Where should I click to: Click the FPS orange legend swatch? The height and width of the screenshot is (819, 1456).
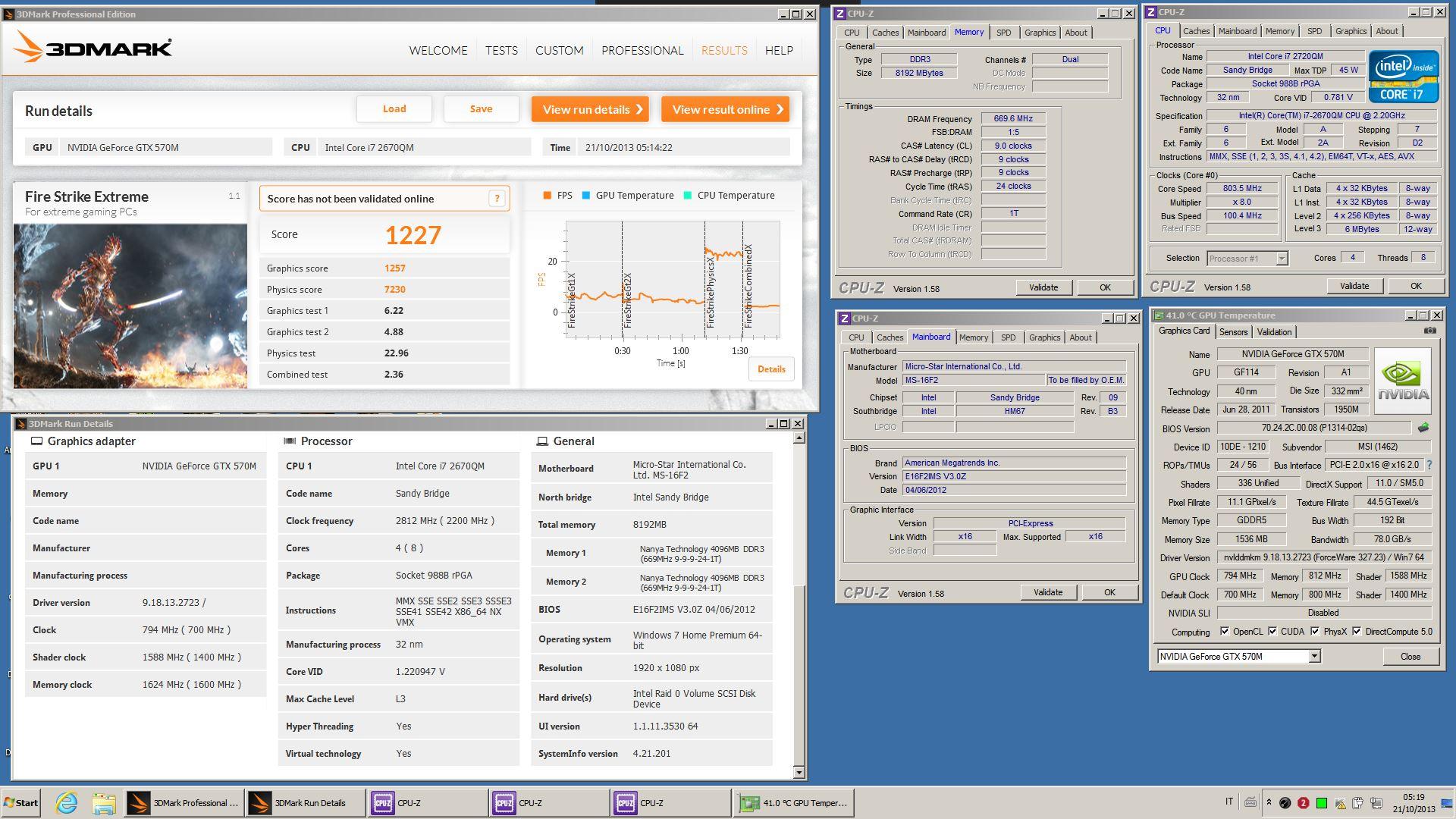[x=548, y=196]
